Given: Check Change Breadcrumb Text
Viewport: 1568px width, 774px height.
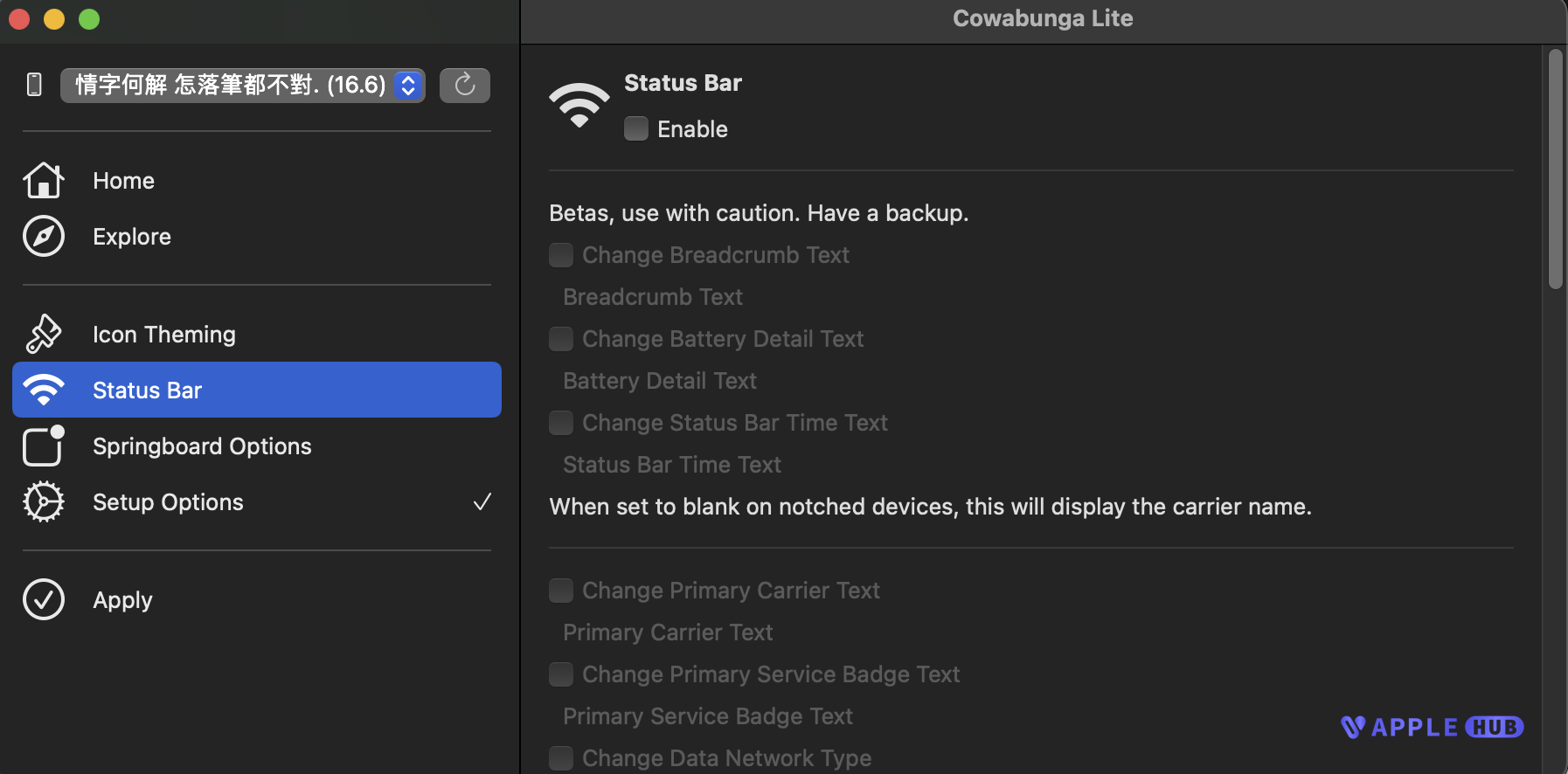Looking at the screenshot, I should point(560,254).
